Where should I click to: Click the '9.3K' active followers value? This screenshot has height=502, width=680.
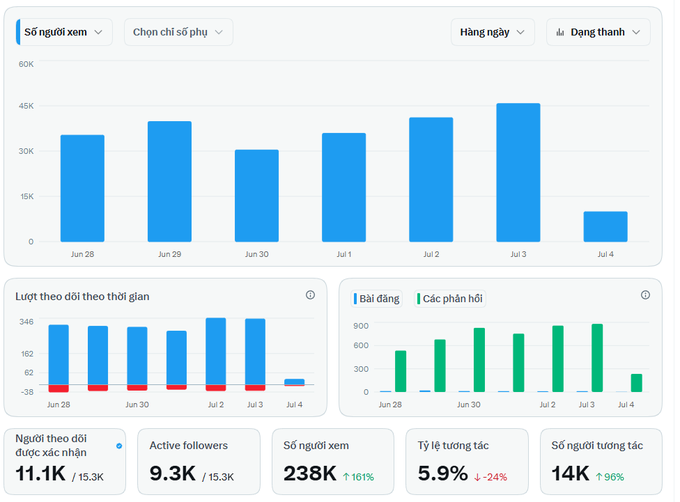[173, 473]
